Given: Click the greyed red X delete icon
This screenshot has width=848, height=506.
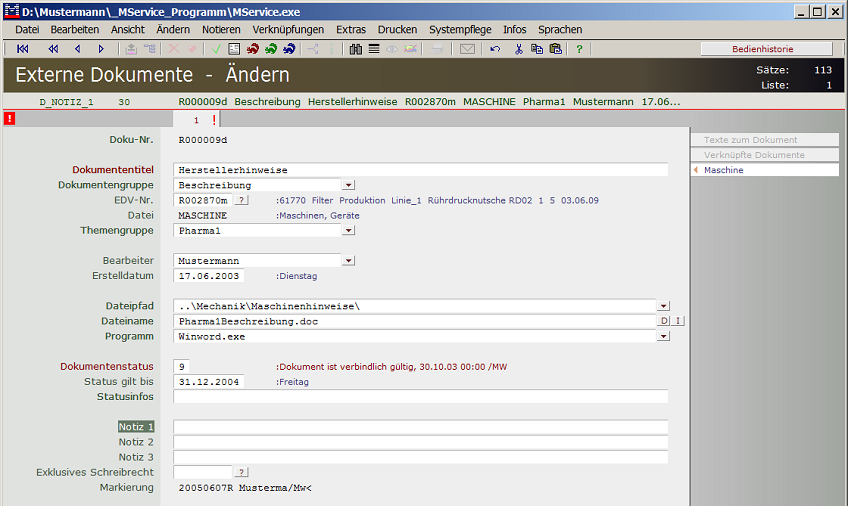Looking at the screenshot, I should 174,49.
